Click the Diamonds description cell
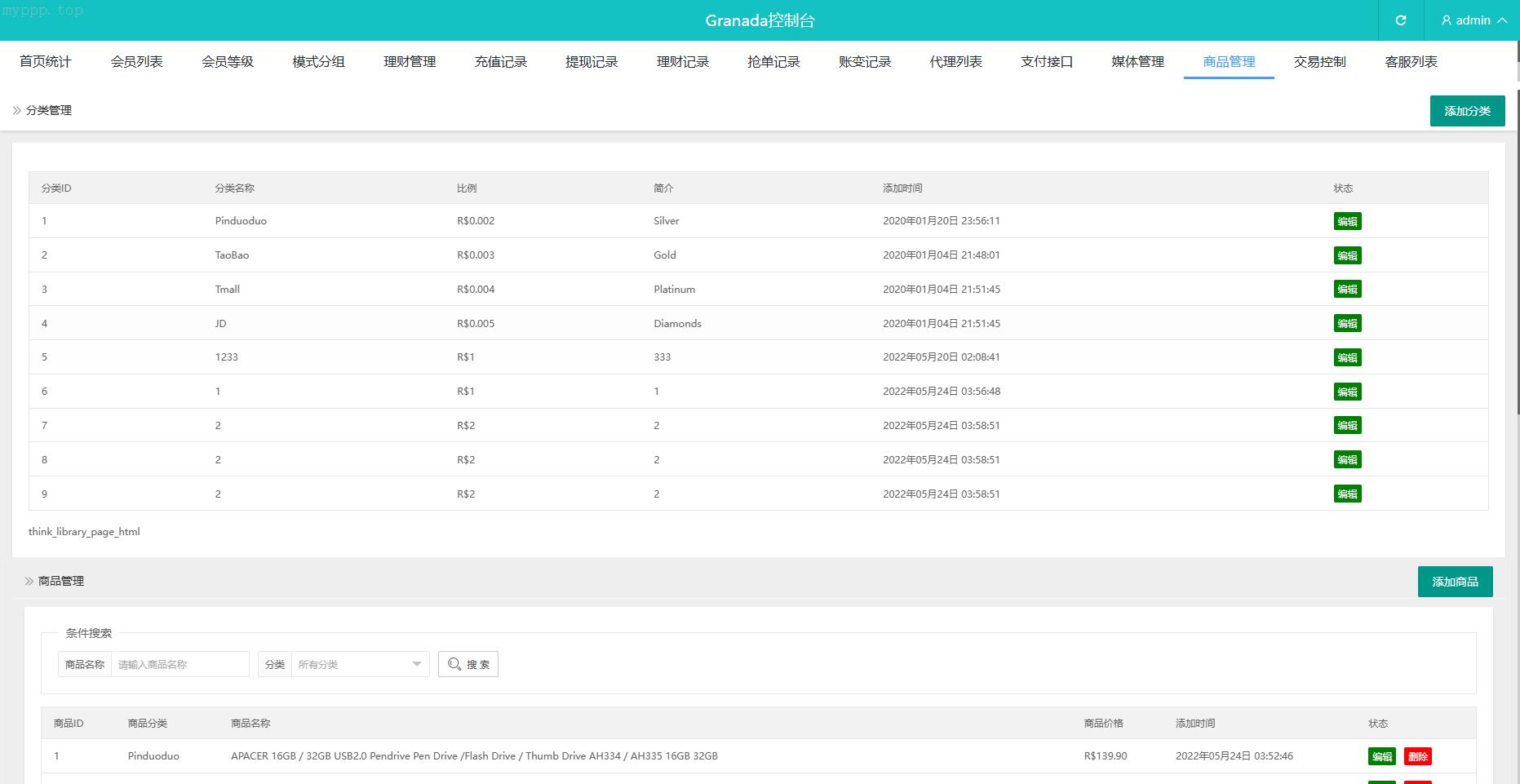The height and width of the screenshot is (784, 1520). (677, 323)
